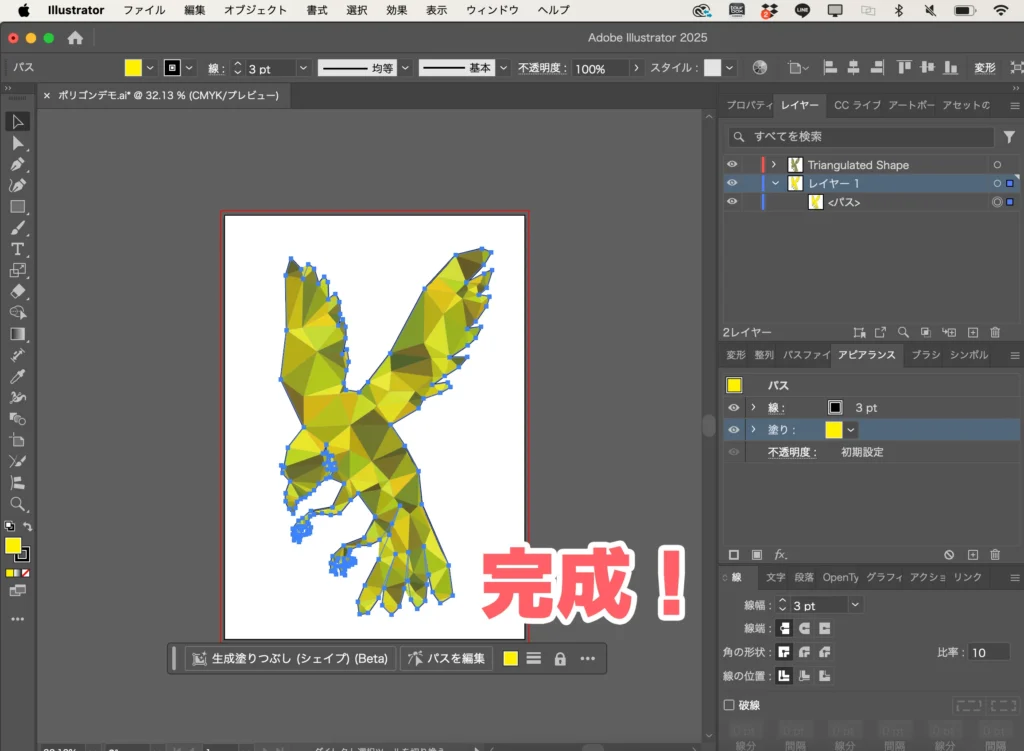Image resolution: width=1024 pixels, height=751 pixels.
Task: Create a new layer in the Layers panel
Action: pos(973,332)
